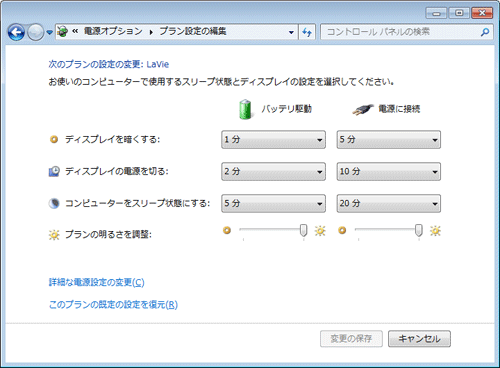Close the window with the red X
This screenshot has height=368, width=500.
(482, 13)
